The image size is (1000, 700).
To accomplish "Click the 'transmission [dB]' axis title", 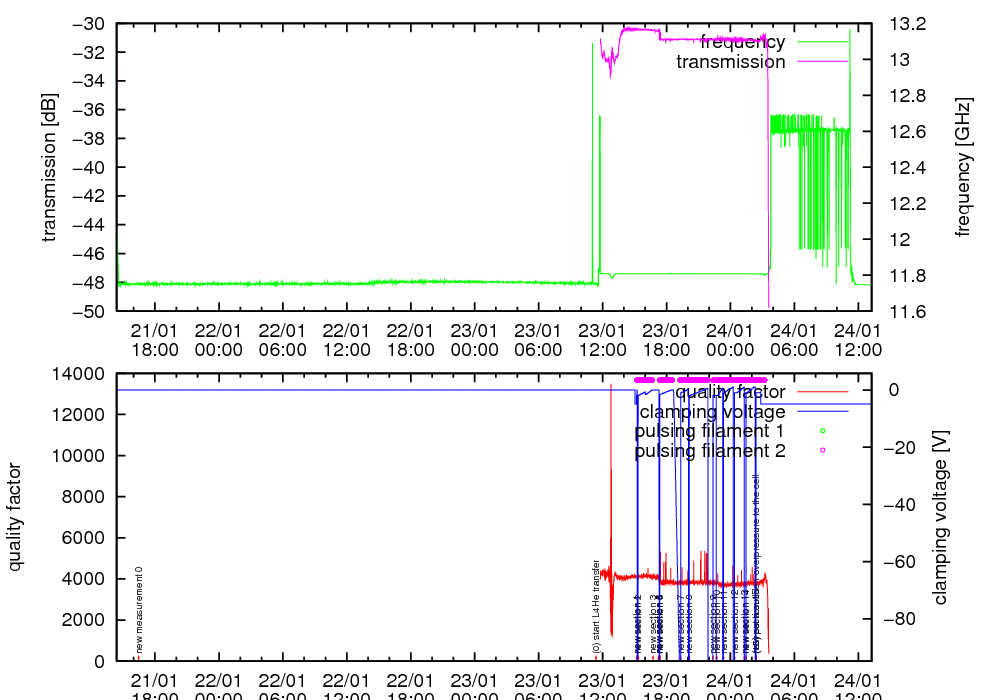I will (48, 167).
